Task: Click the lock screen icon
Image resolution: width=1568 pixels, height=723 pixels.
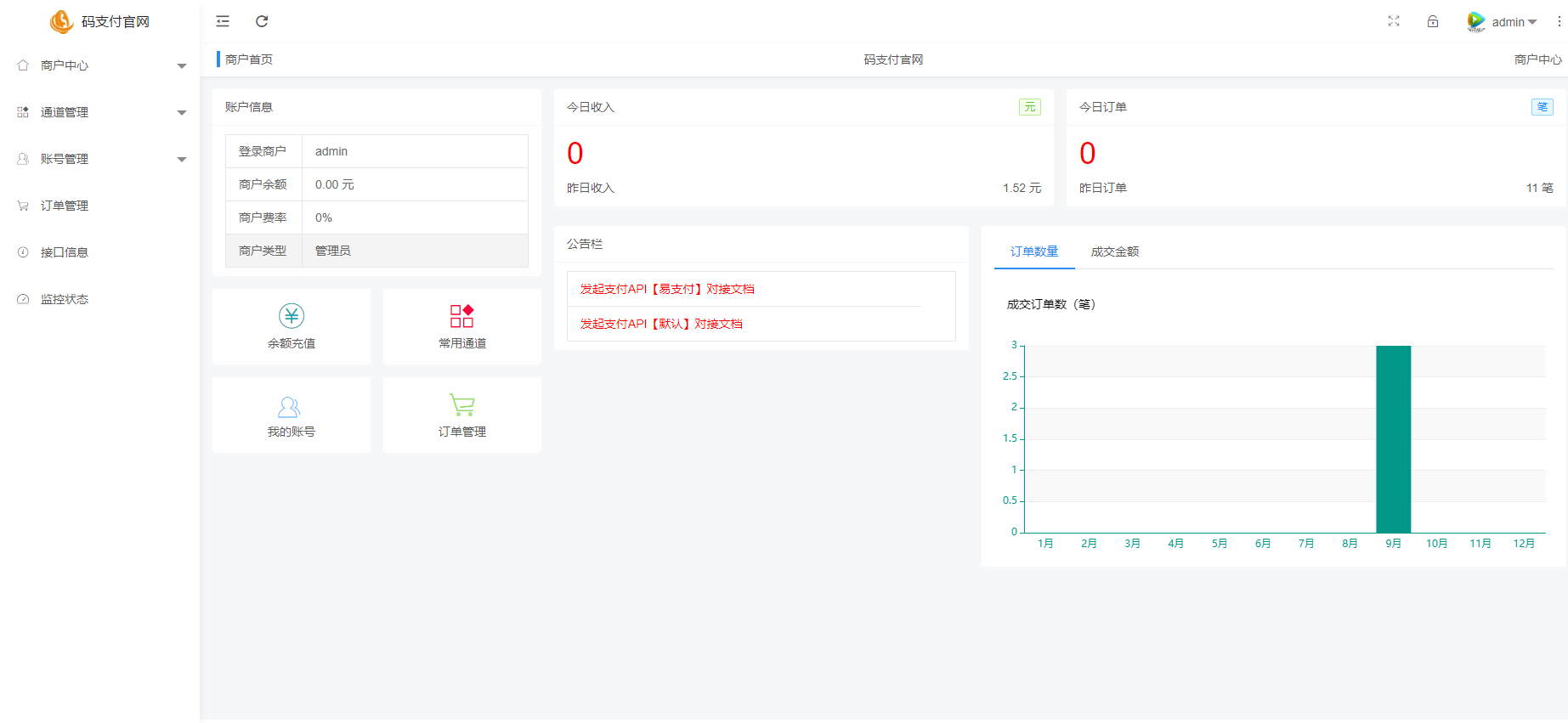Action: coord(1433,21)
